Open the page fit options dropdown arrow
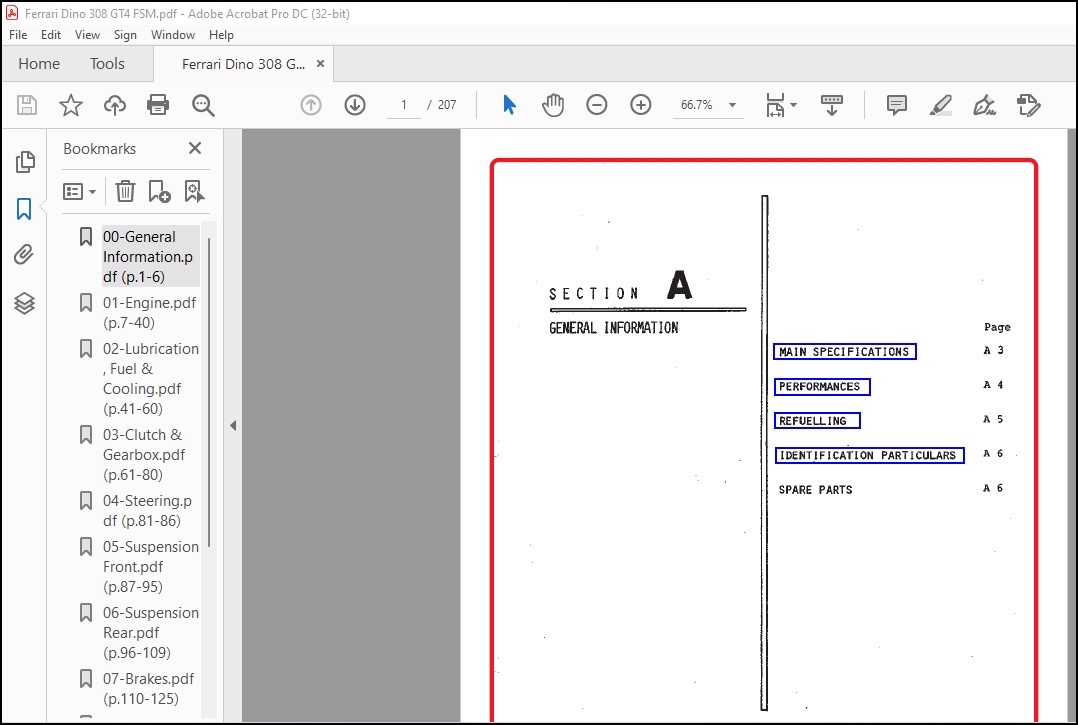1078x725 pixels. pyautogui.click(x=793, y=105)
